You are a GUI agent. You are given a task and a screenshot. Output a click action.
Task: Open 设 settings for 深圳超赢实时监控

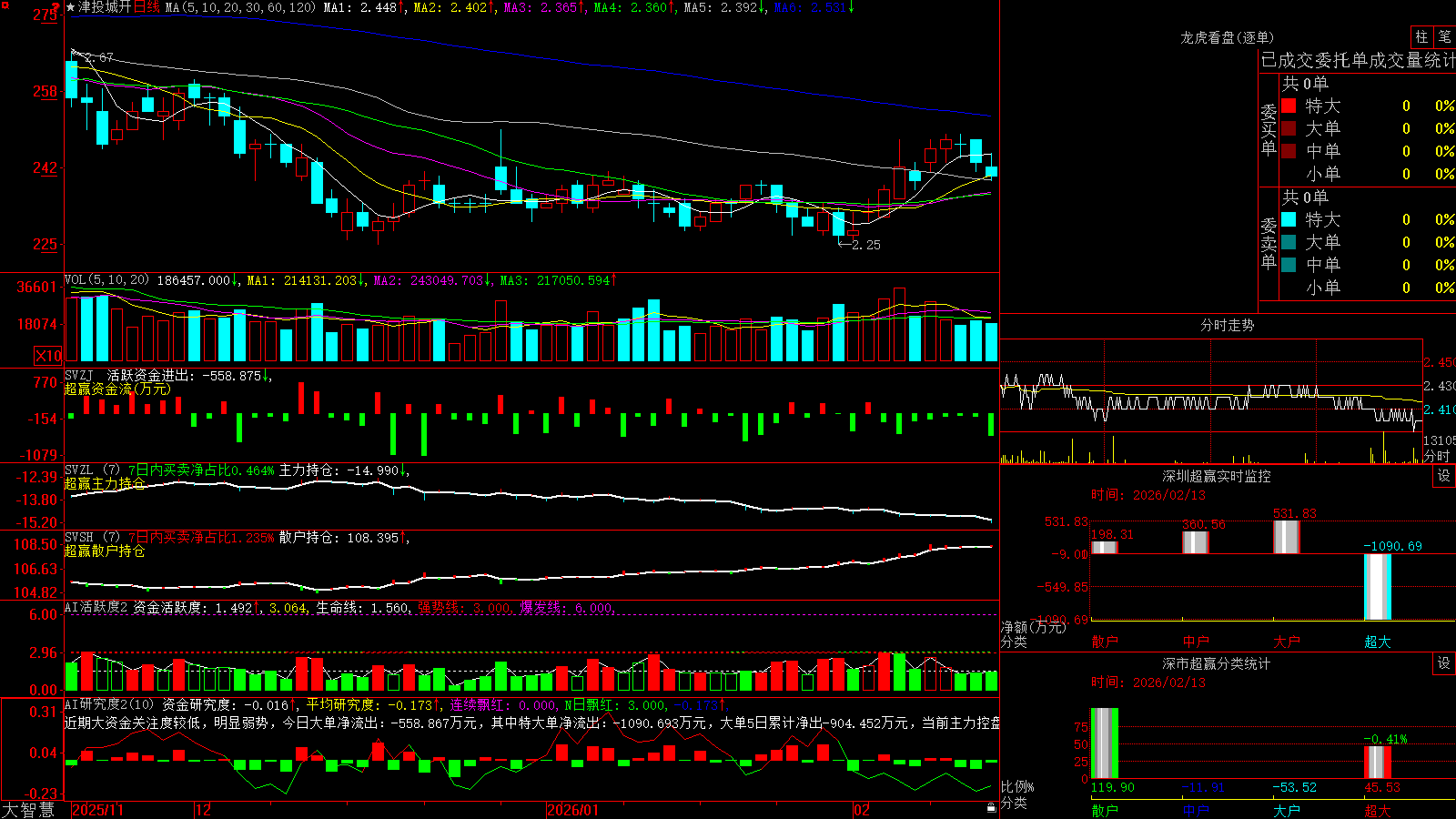(1444, 476)
